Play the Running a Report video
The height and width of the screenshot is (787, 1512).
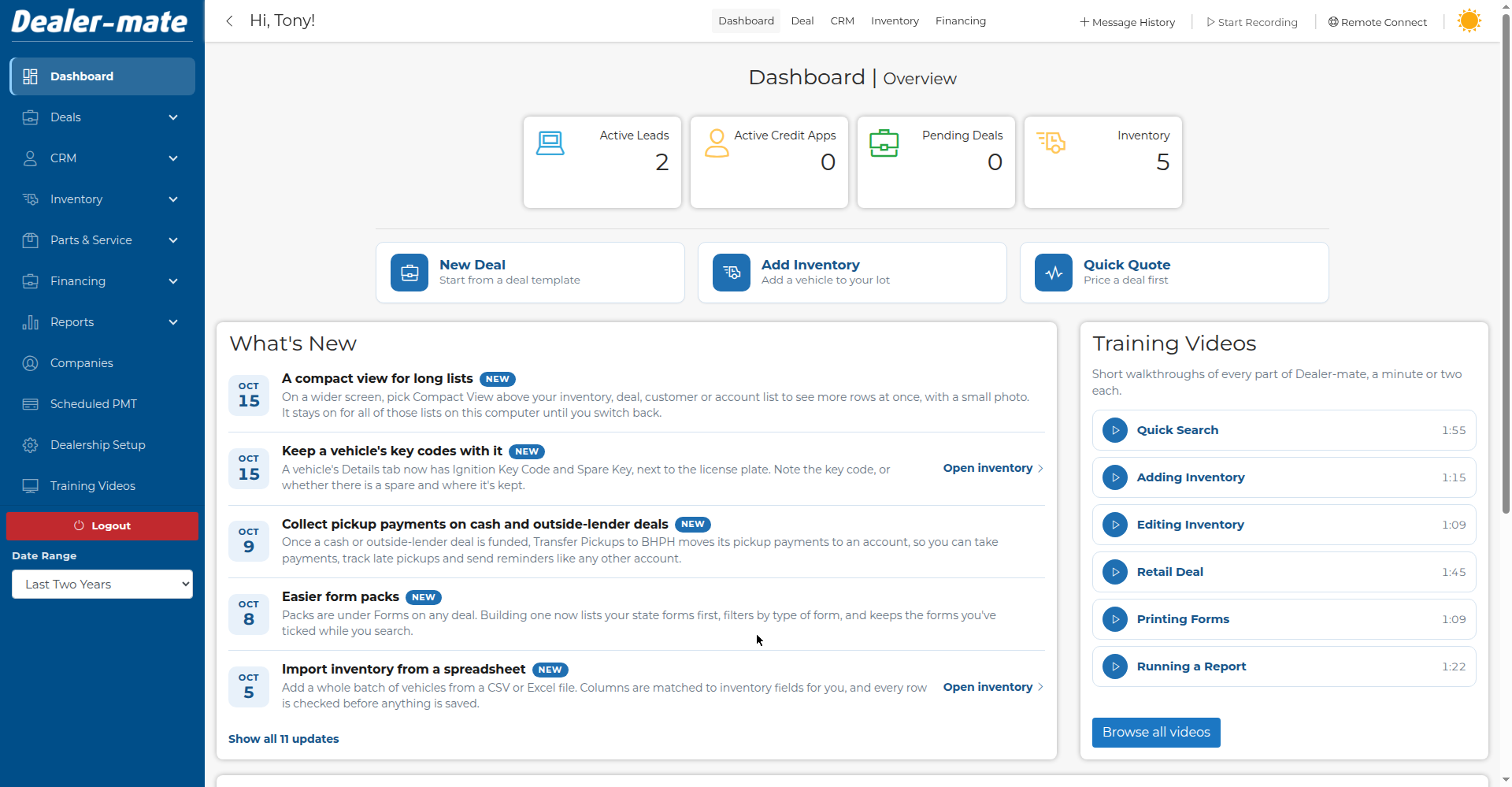1284,666
